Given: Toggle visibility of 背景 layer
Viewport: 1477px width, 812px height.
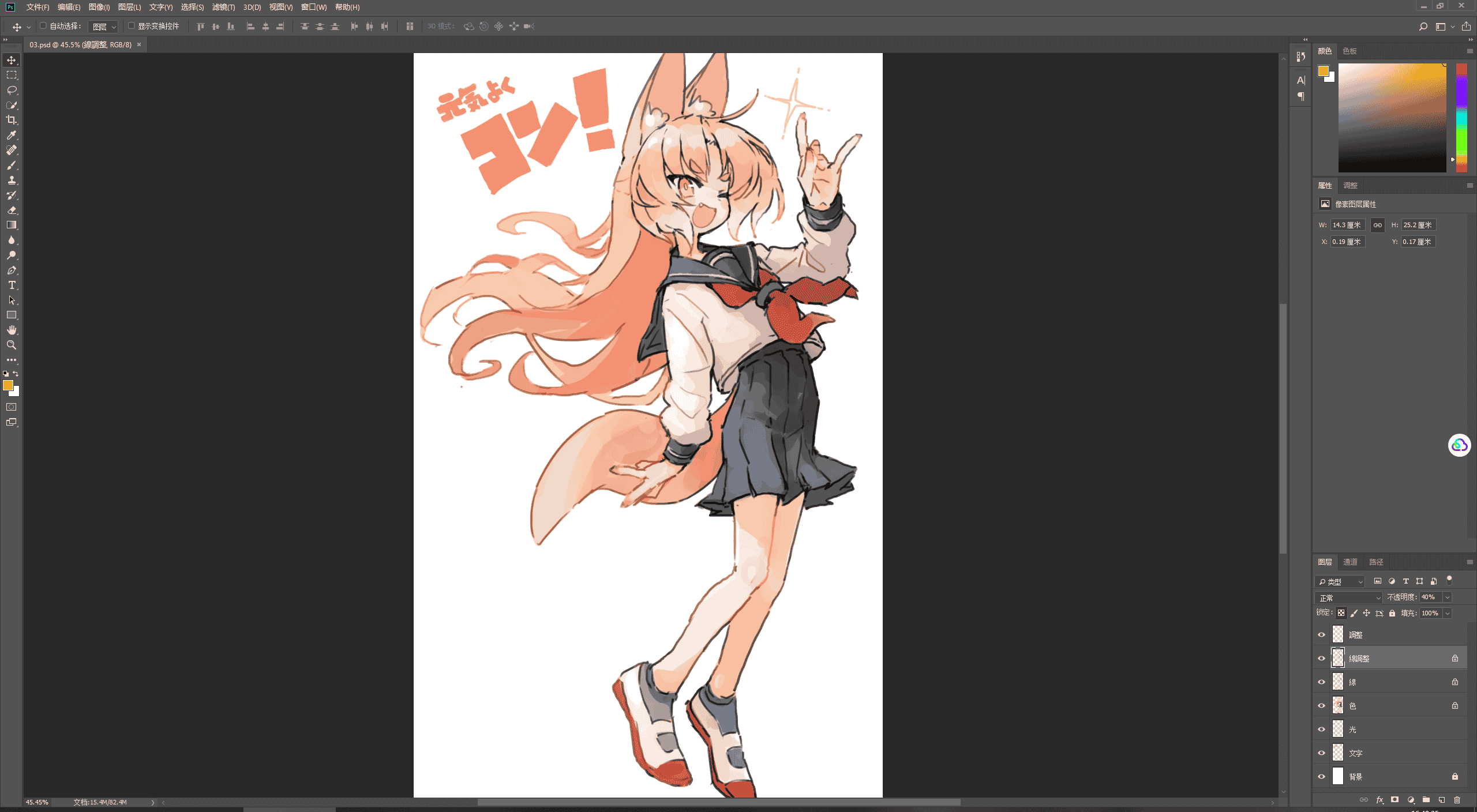Looking at the screenshot, I should pos(1321,776).
